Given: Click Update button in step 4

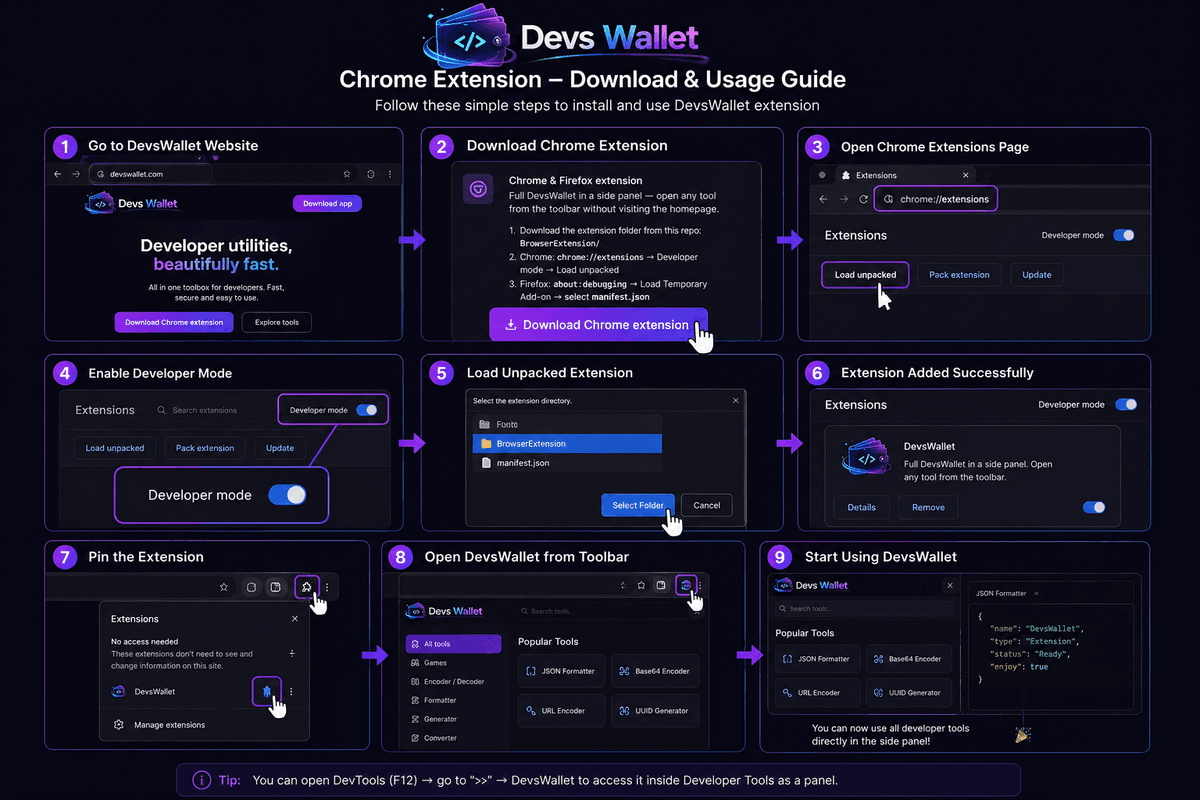Looking at the screenshot, I should [x=280, y=448].
